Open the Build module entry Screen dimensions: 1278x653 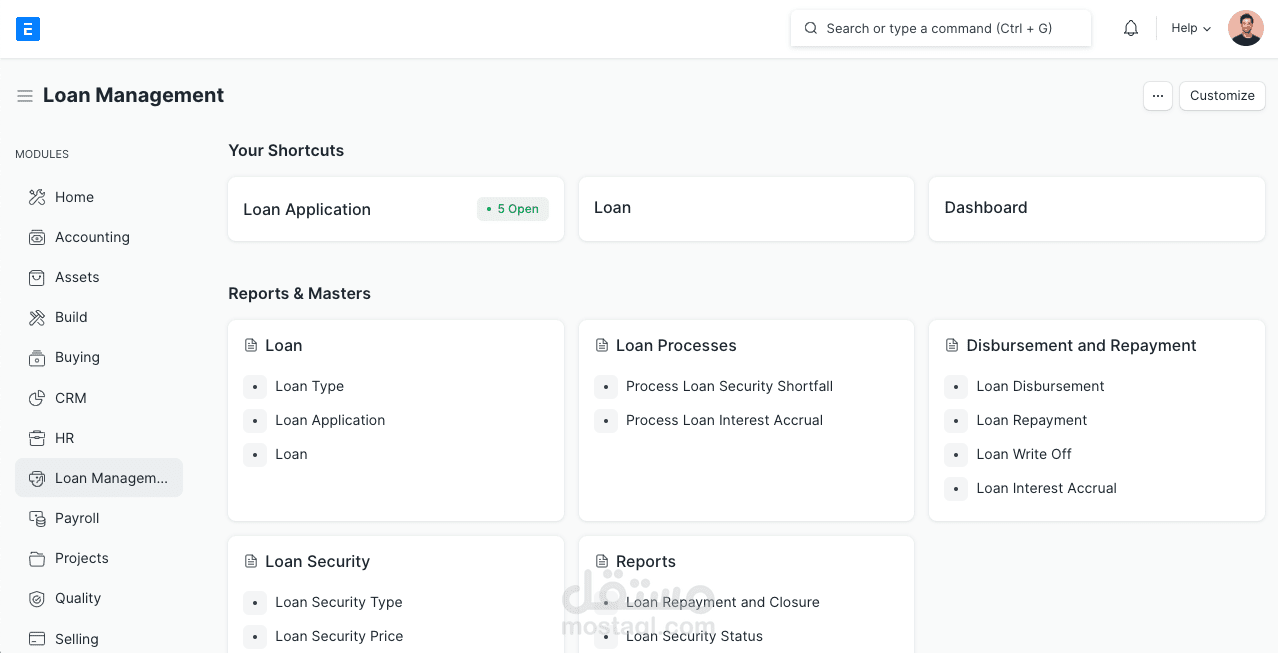(x=71, y=317)
